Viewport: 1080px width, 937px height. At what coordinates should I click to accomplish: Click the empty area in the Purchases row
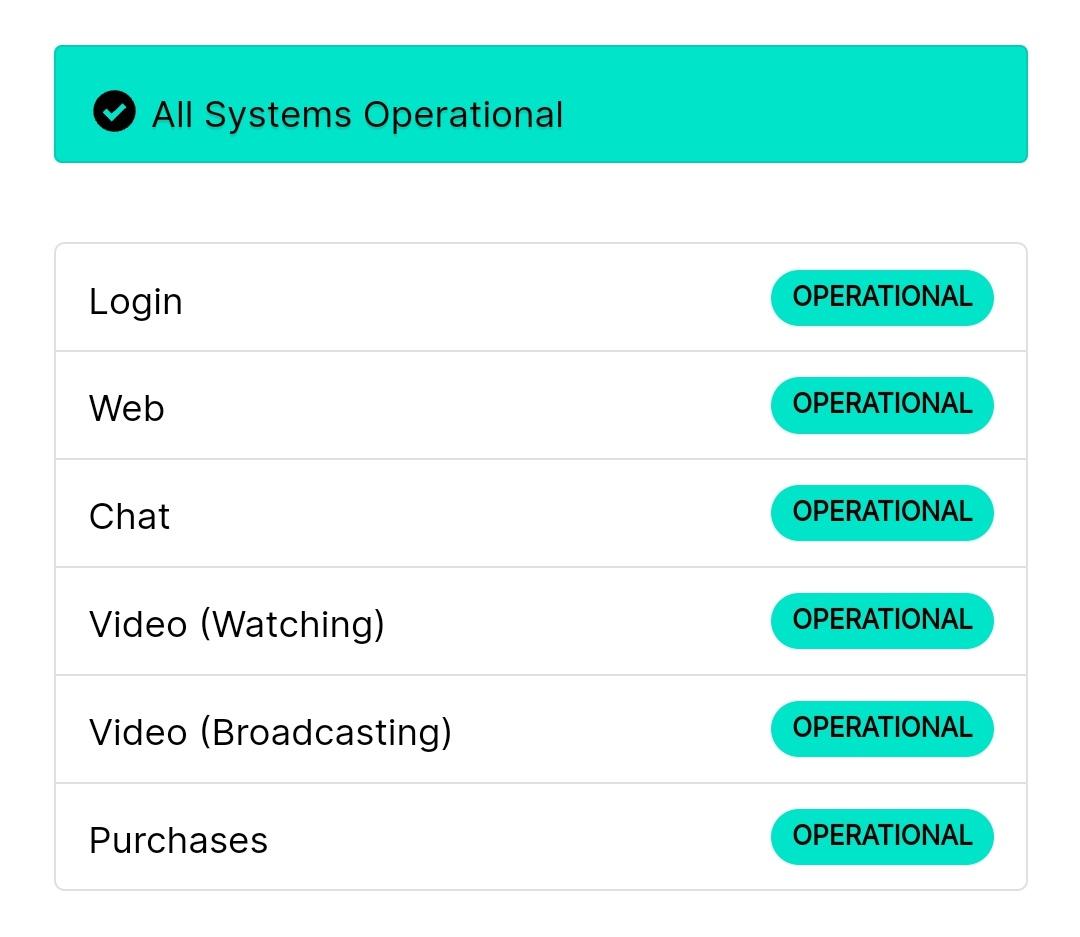point(517,836)
